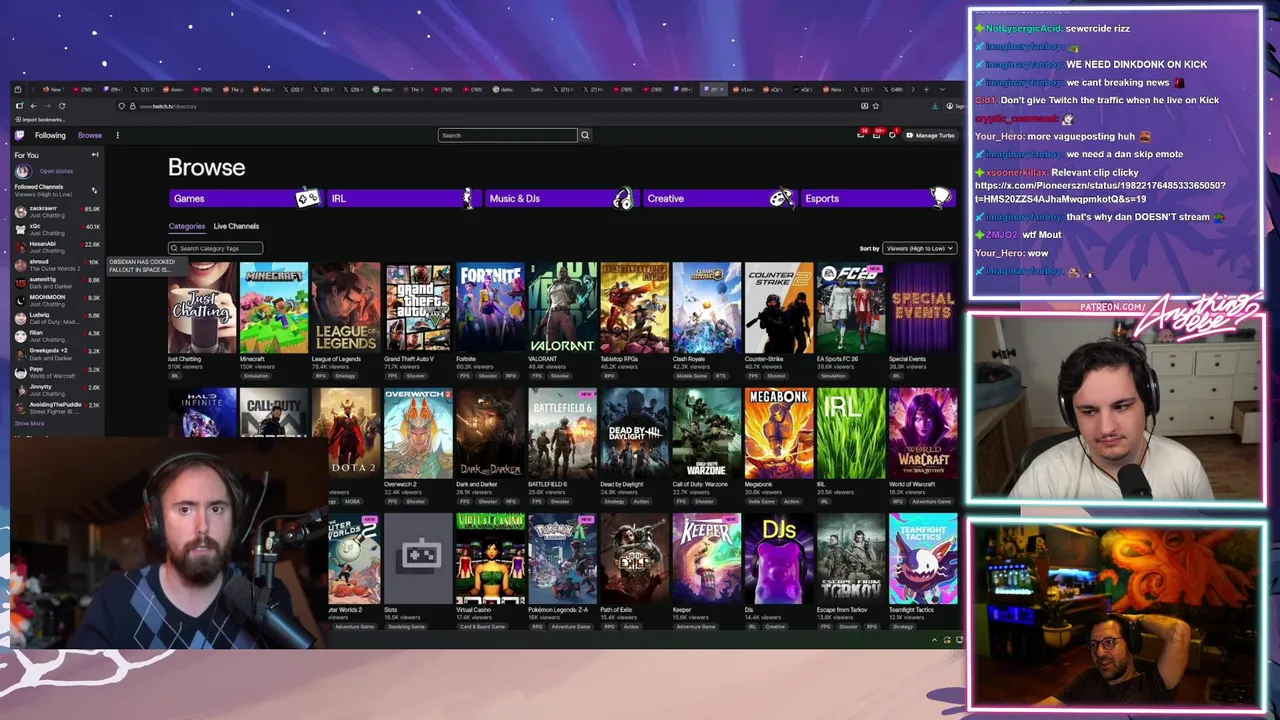
Task: Open the Battlefield 6 thumbnail
Action: [x=562, y=433]
